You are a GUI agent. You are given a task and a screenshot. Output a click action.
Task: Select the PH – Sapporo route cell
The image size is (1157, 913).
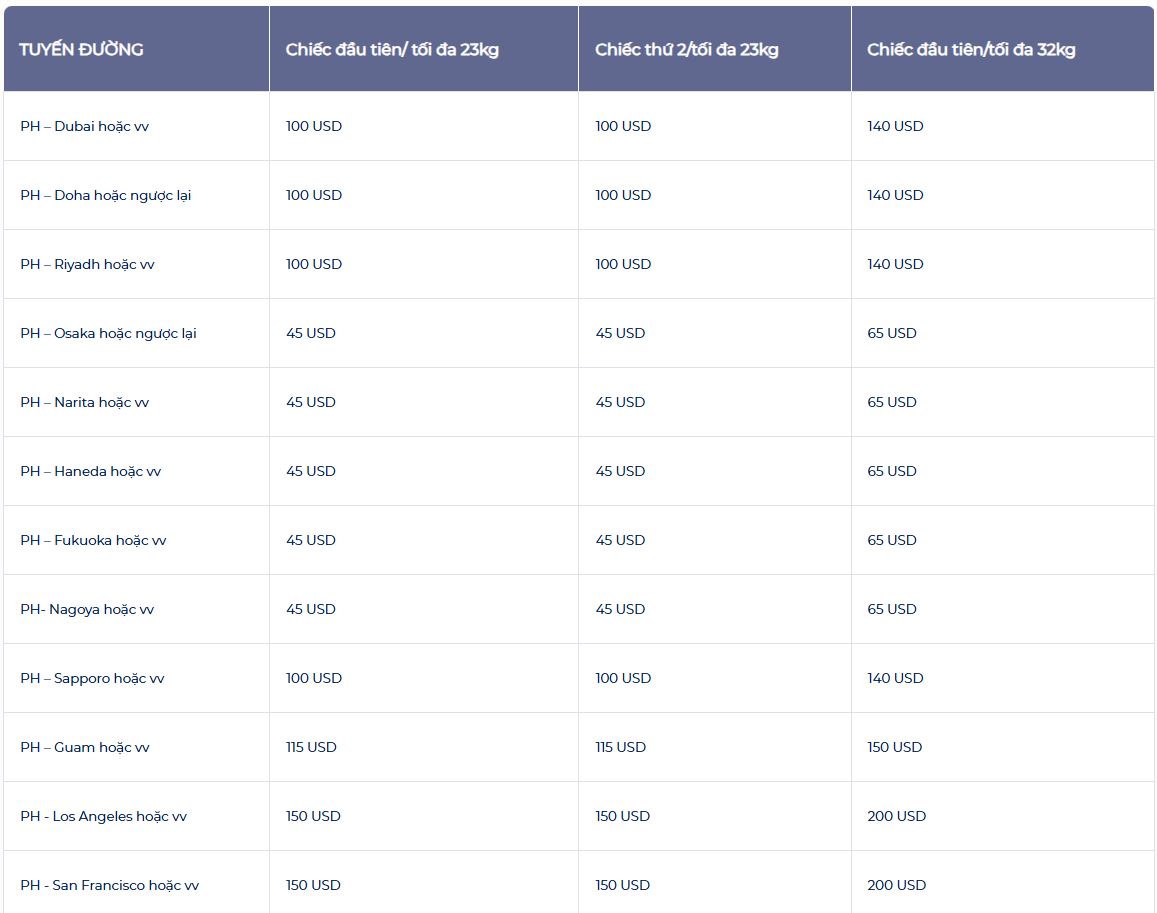[x=92, y=679]
